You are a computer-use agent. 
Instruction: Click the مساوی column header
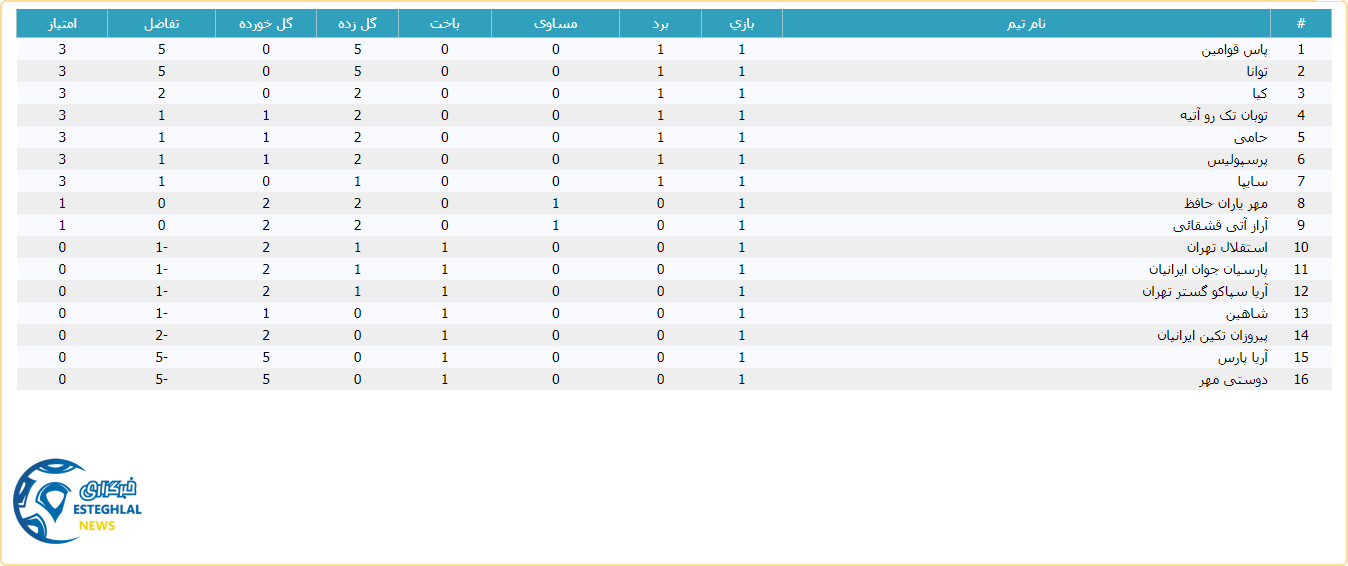(x=555, y=23)
